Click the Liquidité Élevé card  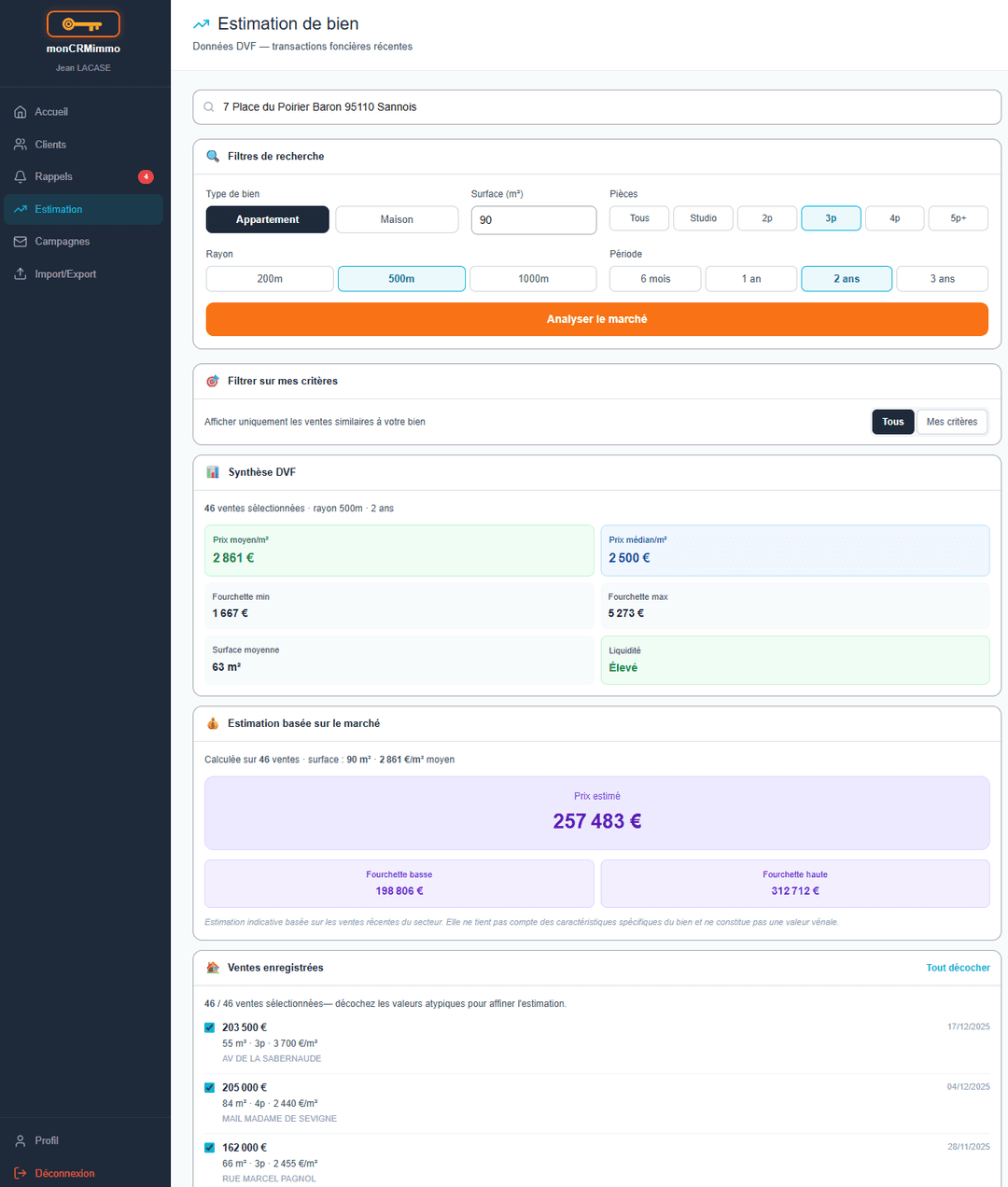(795, 661)
